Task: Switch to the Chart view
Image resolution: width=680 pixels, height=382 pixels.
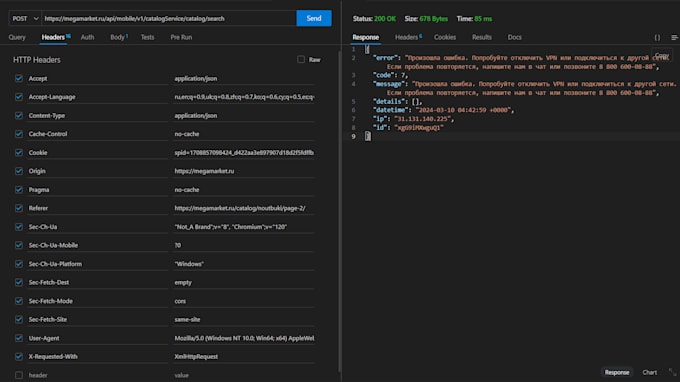Action: (649, 372)
